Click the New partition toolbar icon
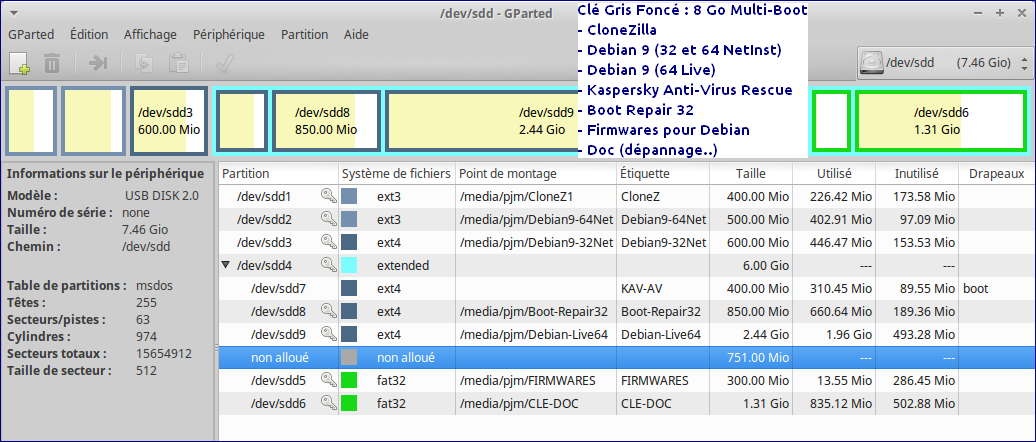This screenshot has width=1036, height=442. coord(20,64)
